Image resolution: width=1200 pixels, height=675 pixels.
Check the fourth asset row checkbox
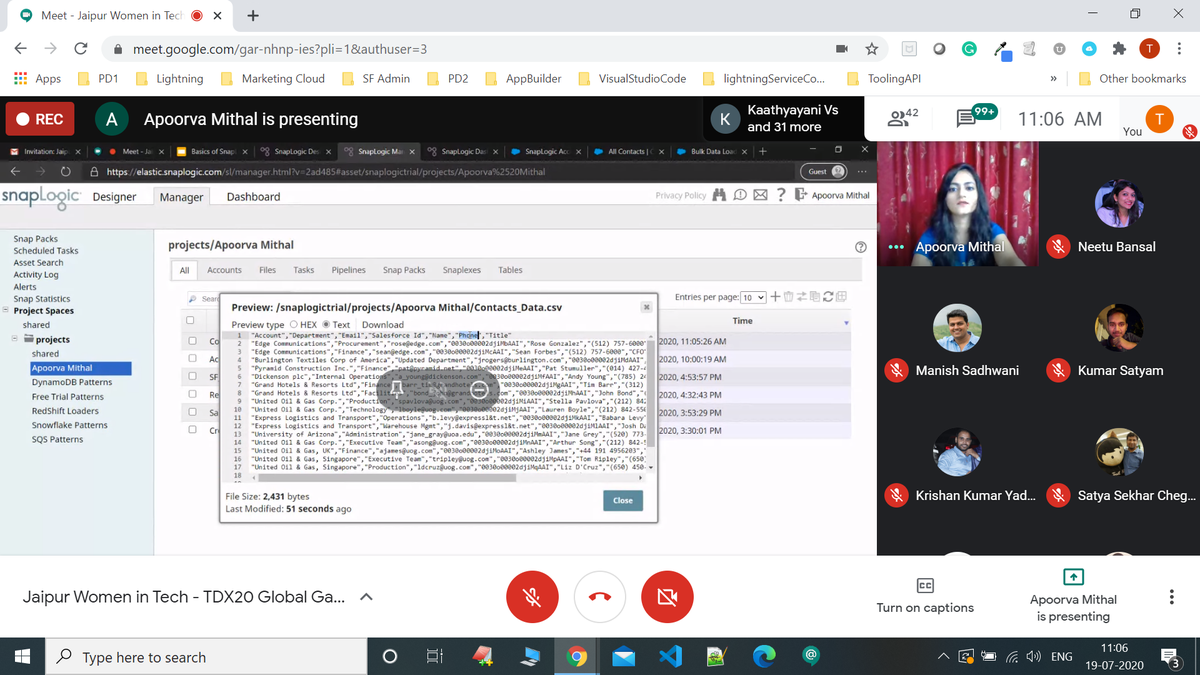point(193,395)
